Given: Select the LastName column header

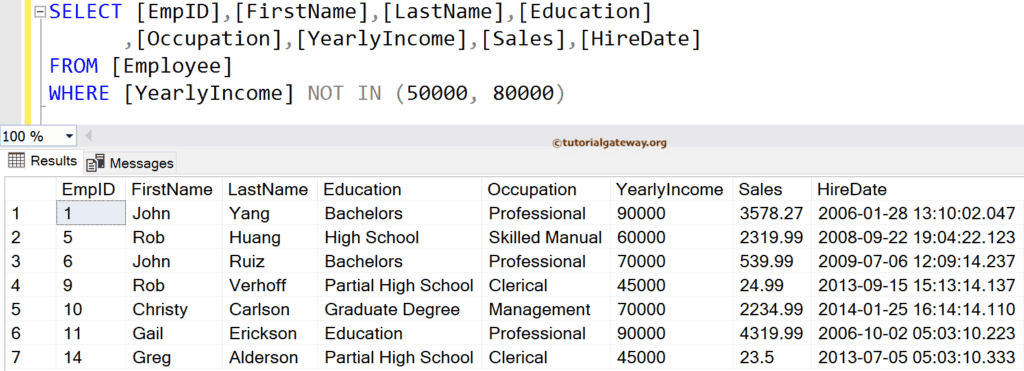Looking at the screenshot, I should 270,189.
